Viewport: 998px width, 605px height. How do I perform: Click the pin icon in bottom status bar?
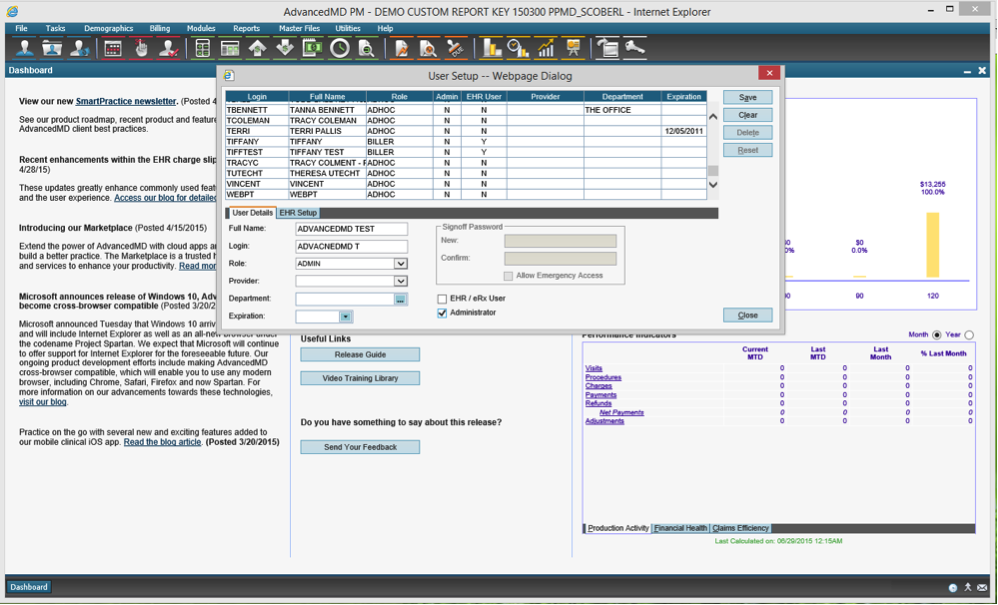pyautogui.click(x=967, y=588)
